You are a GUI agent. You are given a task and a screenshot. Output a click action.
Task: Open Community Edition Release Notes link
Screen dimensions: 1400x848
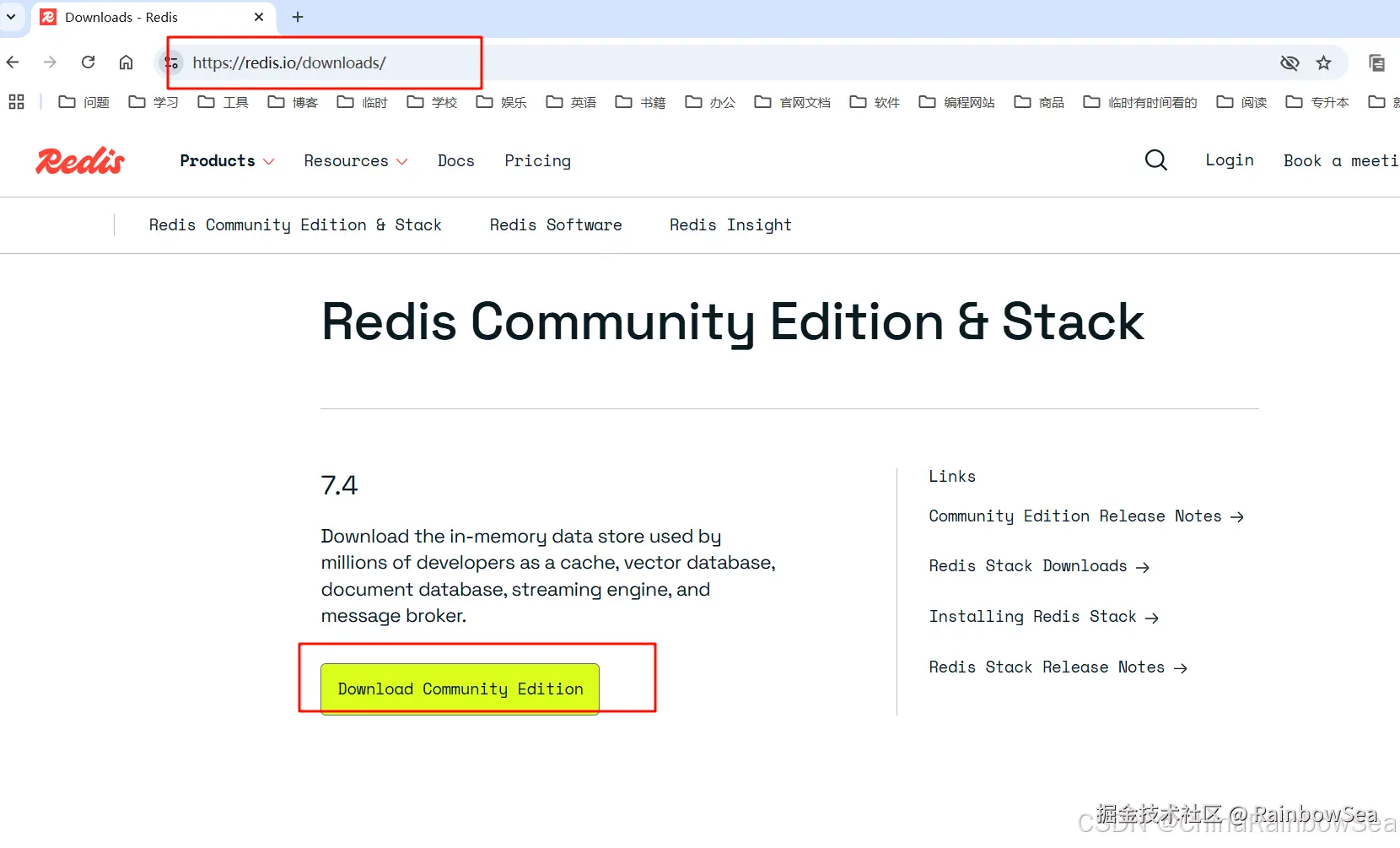point(1086,516)
